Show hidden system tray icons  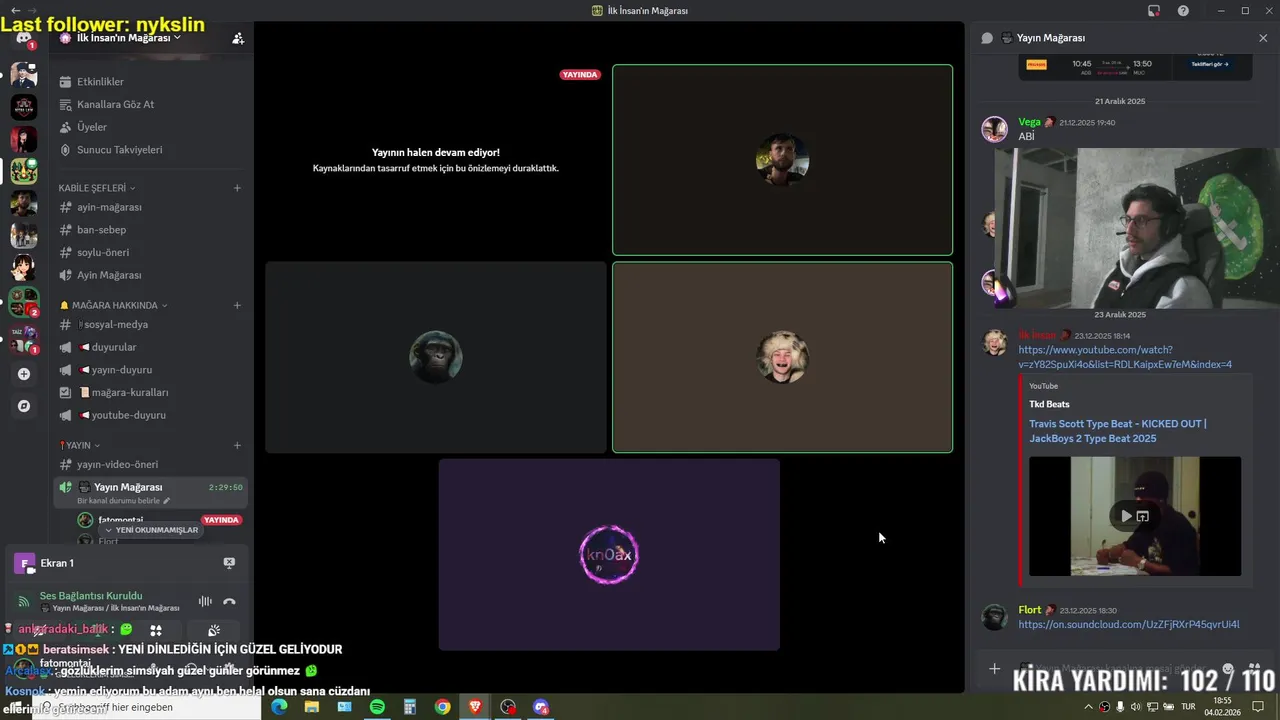[x=1088, y=707]
